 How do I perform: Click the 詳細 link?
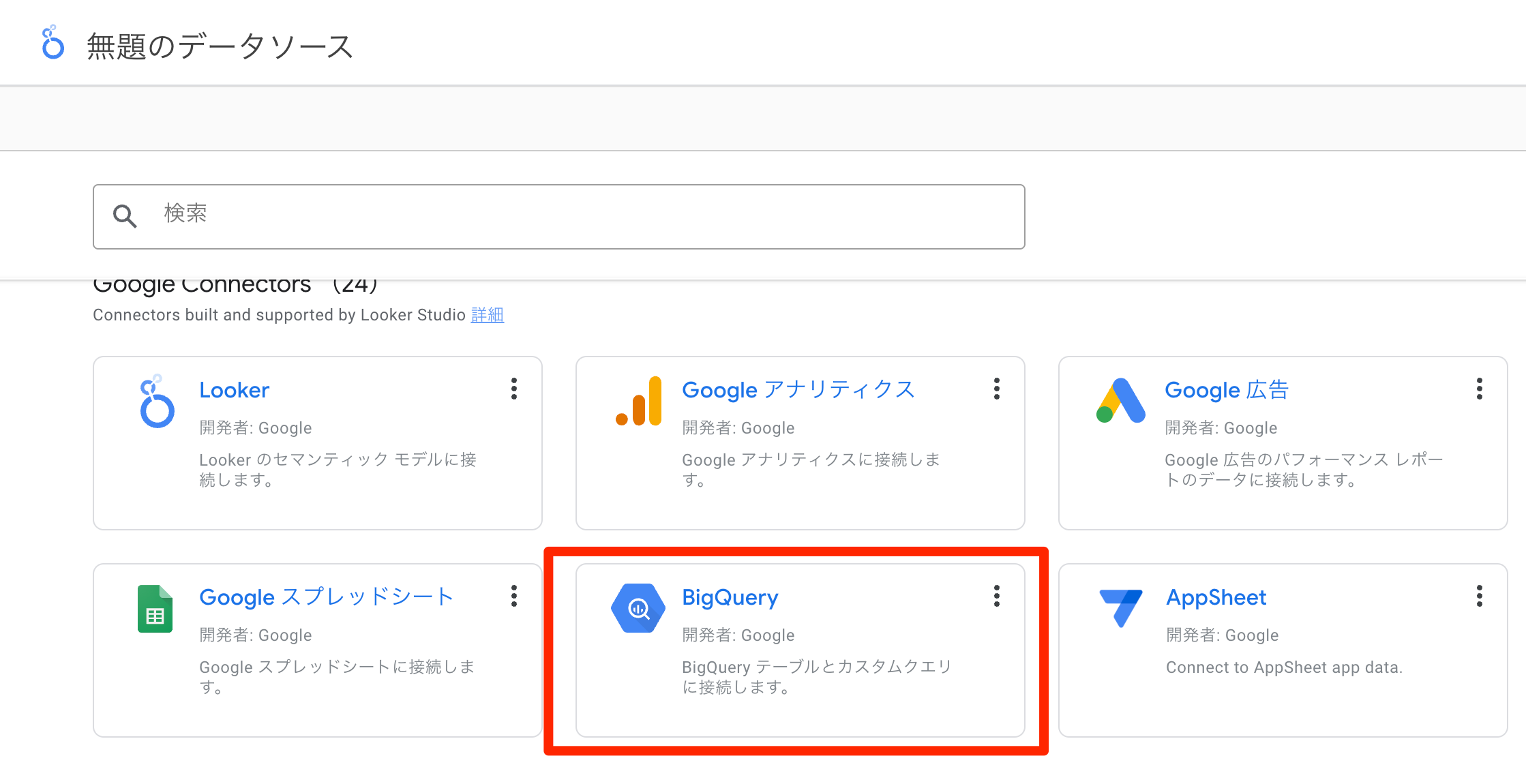click(487, 315)
